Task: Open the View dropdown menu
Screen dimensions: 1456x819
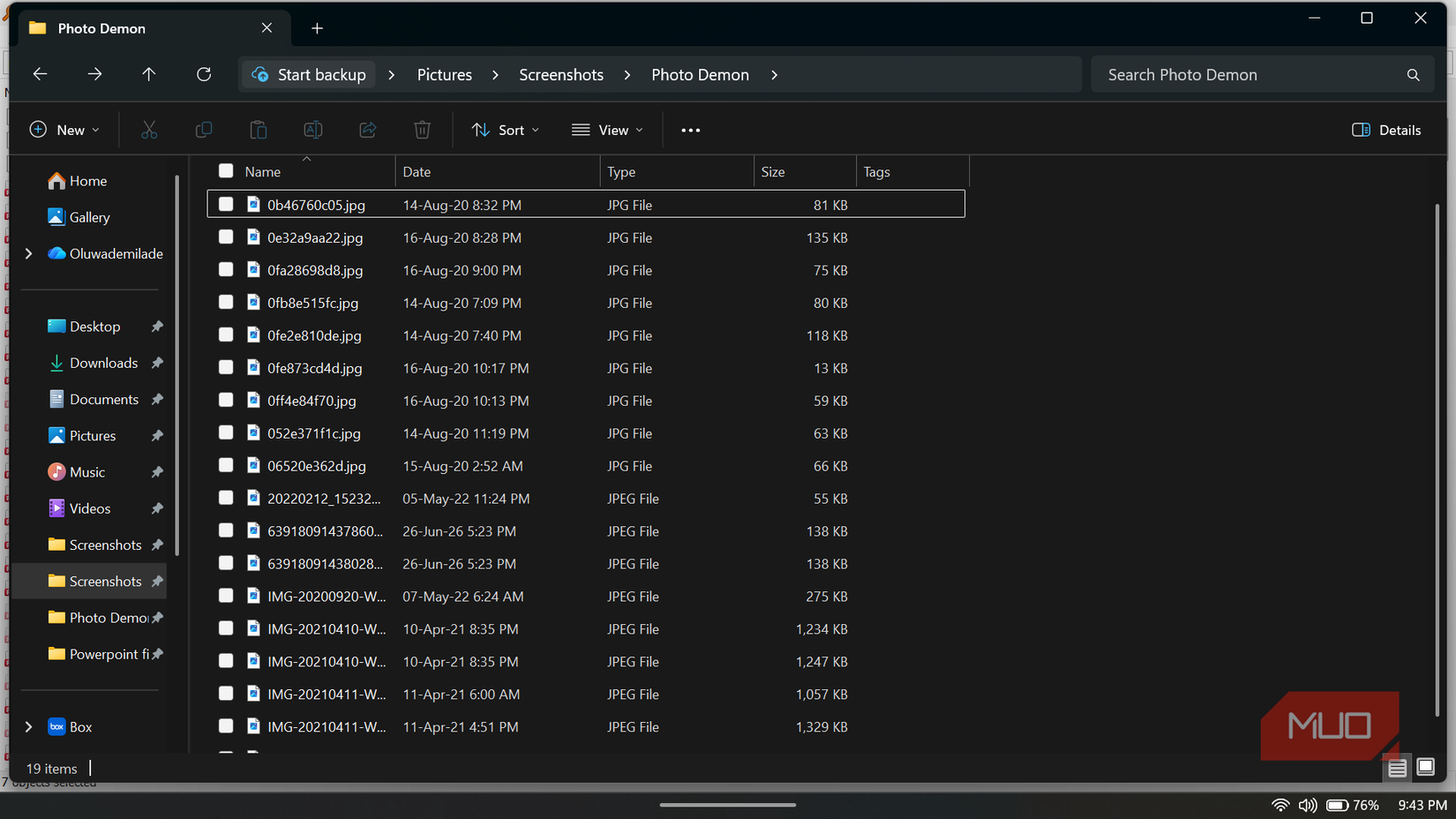Action: pyautogui.click(x=608, y=130)
